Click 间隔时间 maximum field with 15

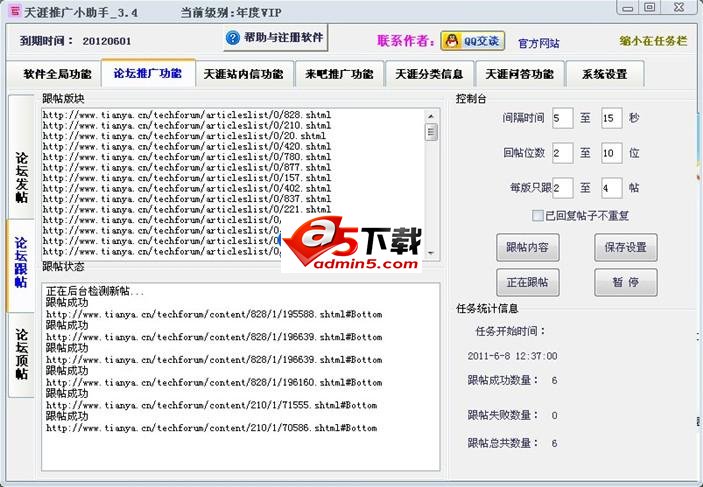(612, 118)
